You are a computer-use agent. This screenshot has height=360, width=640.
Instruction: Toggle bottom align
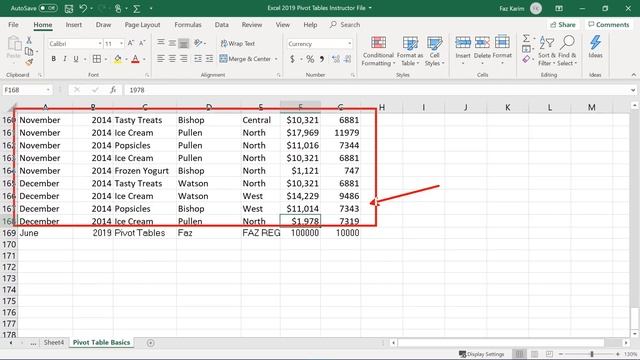tap(184, 43)
